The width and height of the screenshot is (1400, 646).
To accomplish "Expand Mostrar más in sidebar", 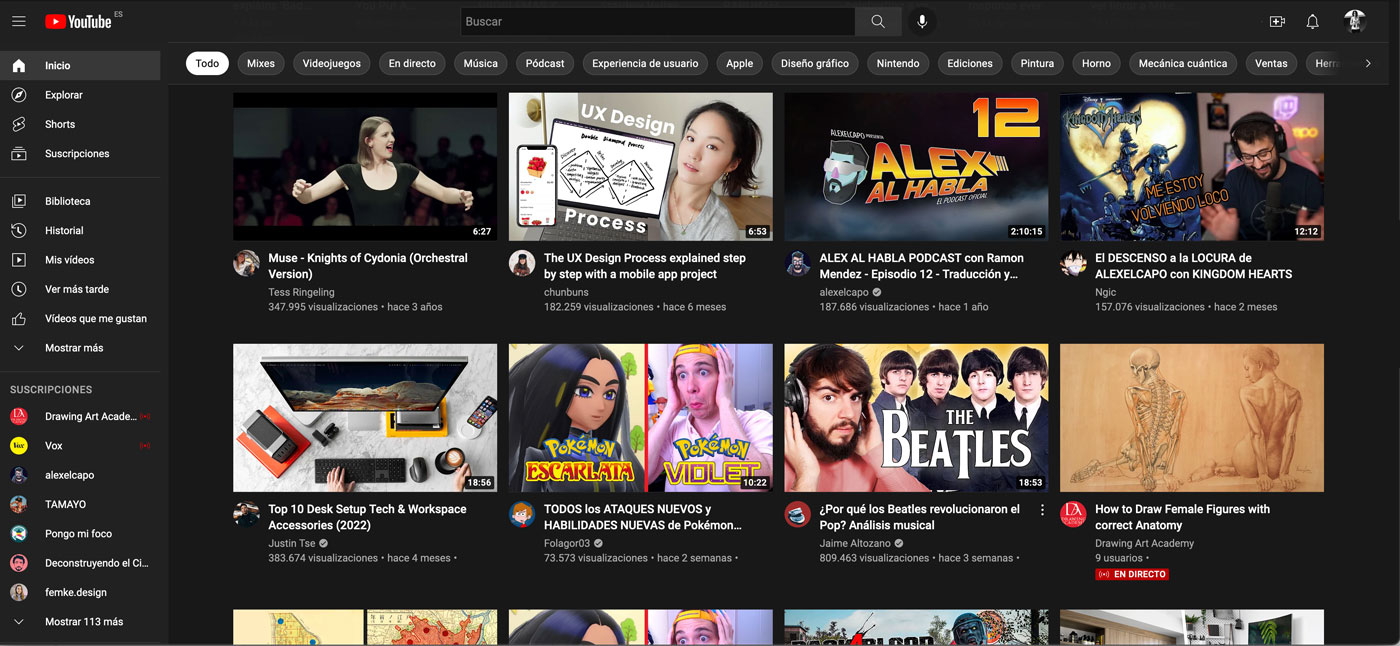I will coord(80,347).
